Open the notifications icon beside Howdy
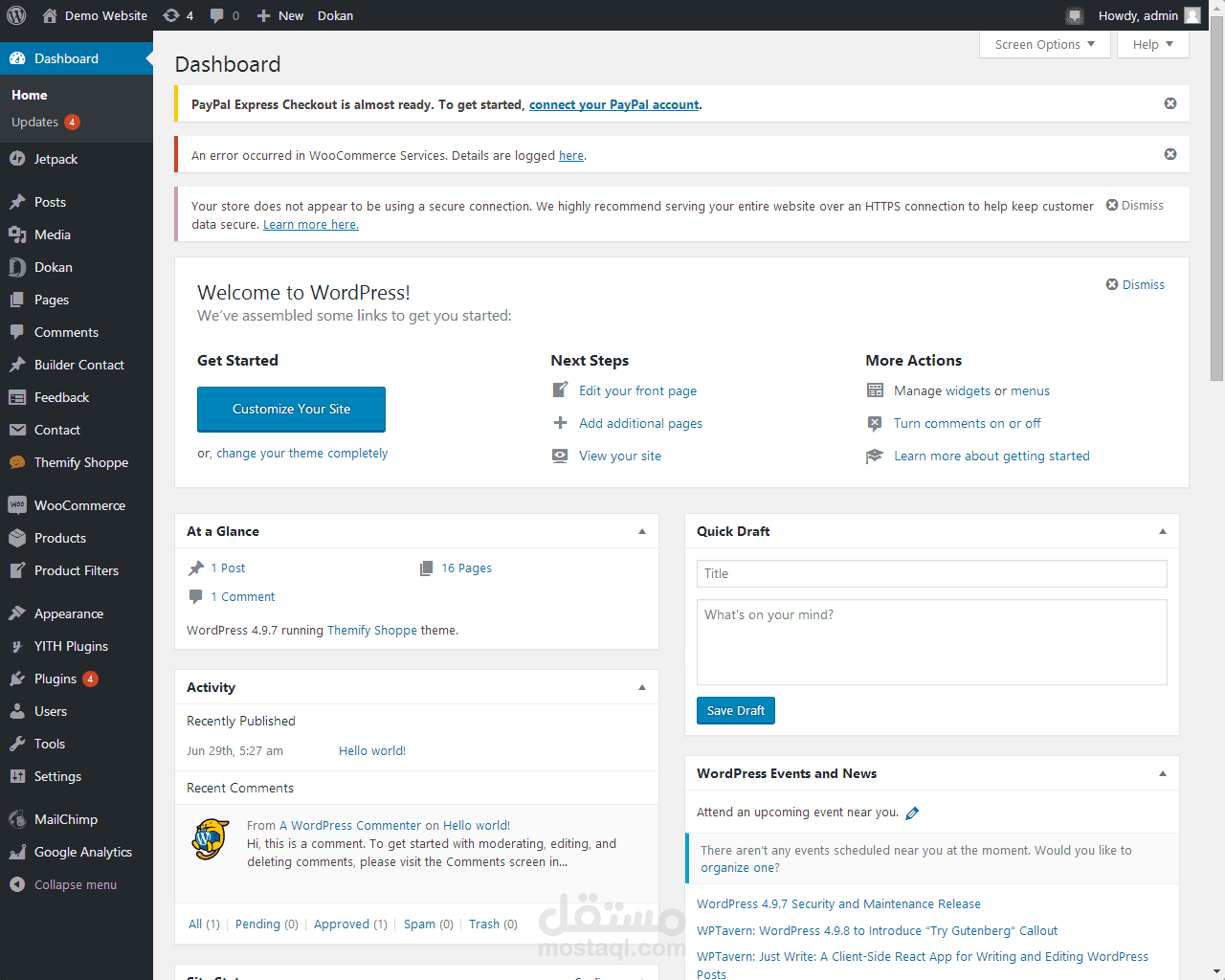Viewport: 1225px width, 980px height. 1075,15
